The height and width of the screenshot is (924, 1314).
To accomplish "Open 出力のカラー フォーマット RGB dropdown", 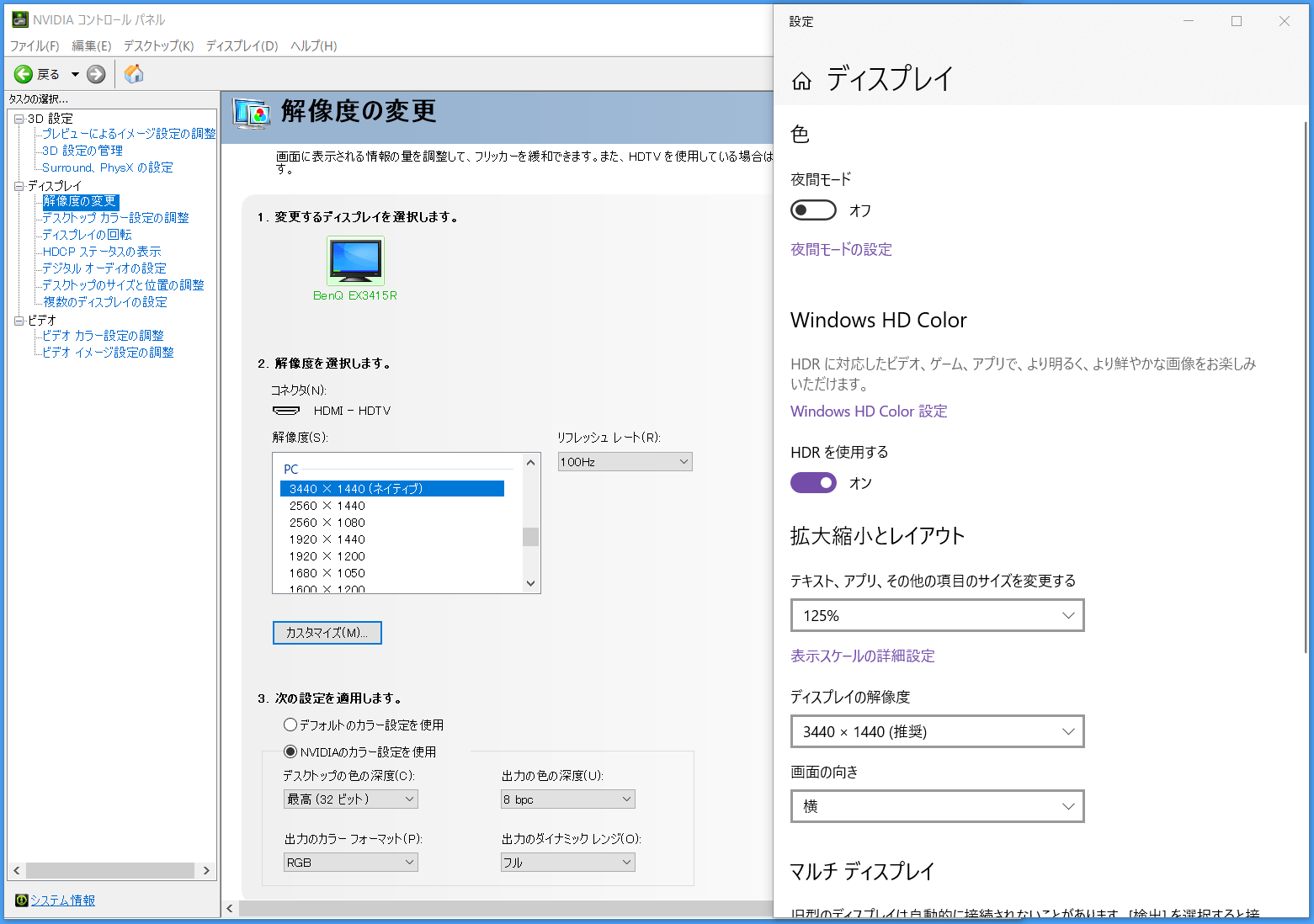I will pos(351,863).
